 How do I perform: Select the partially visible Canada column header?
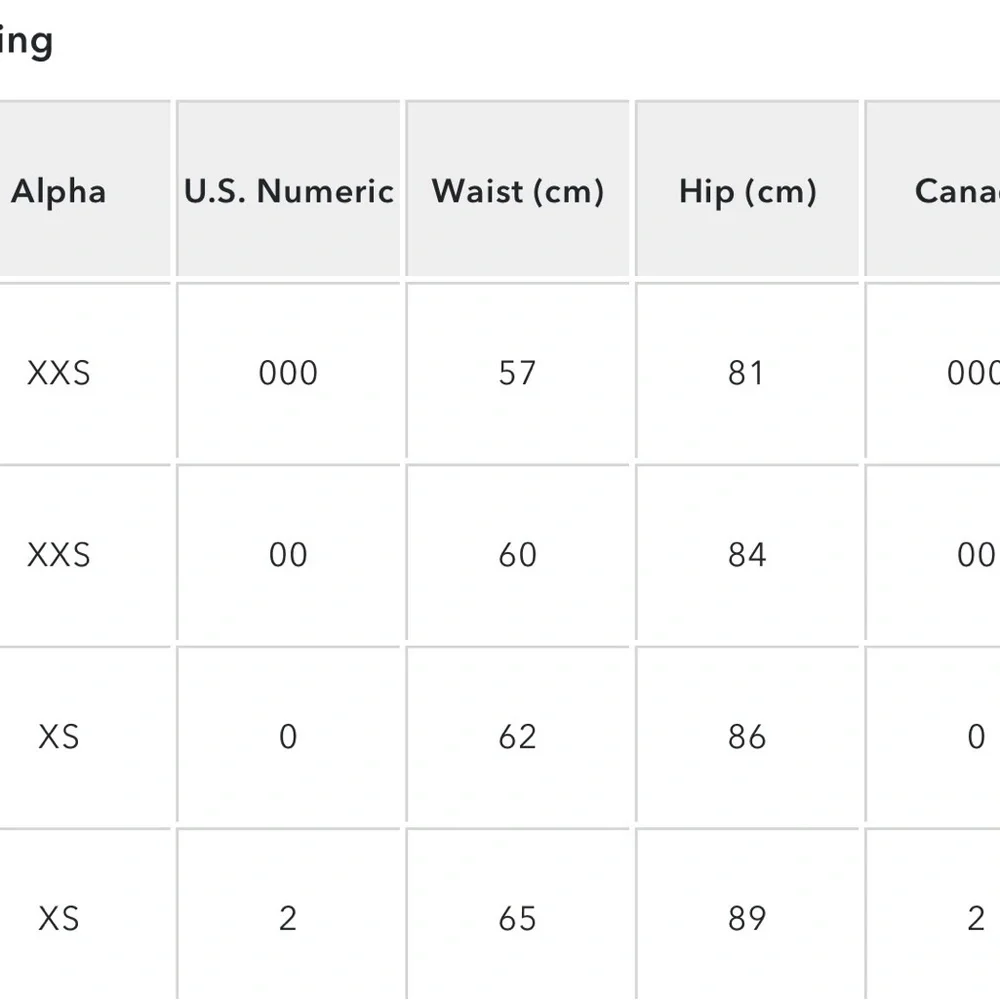932,189
